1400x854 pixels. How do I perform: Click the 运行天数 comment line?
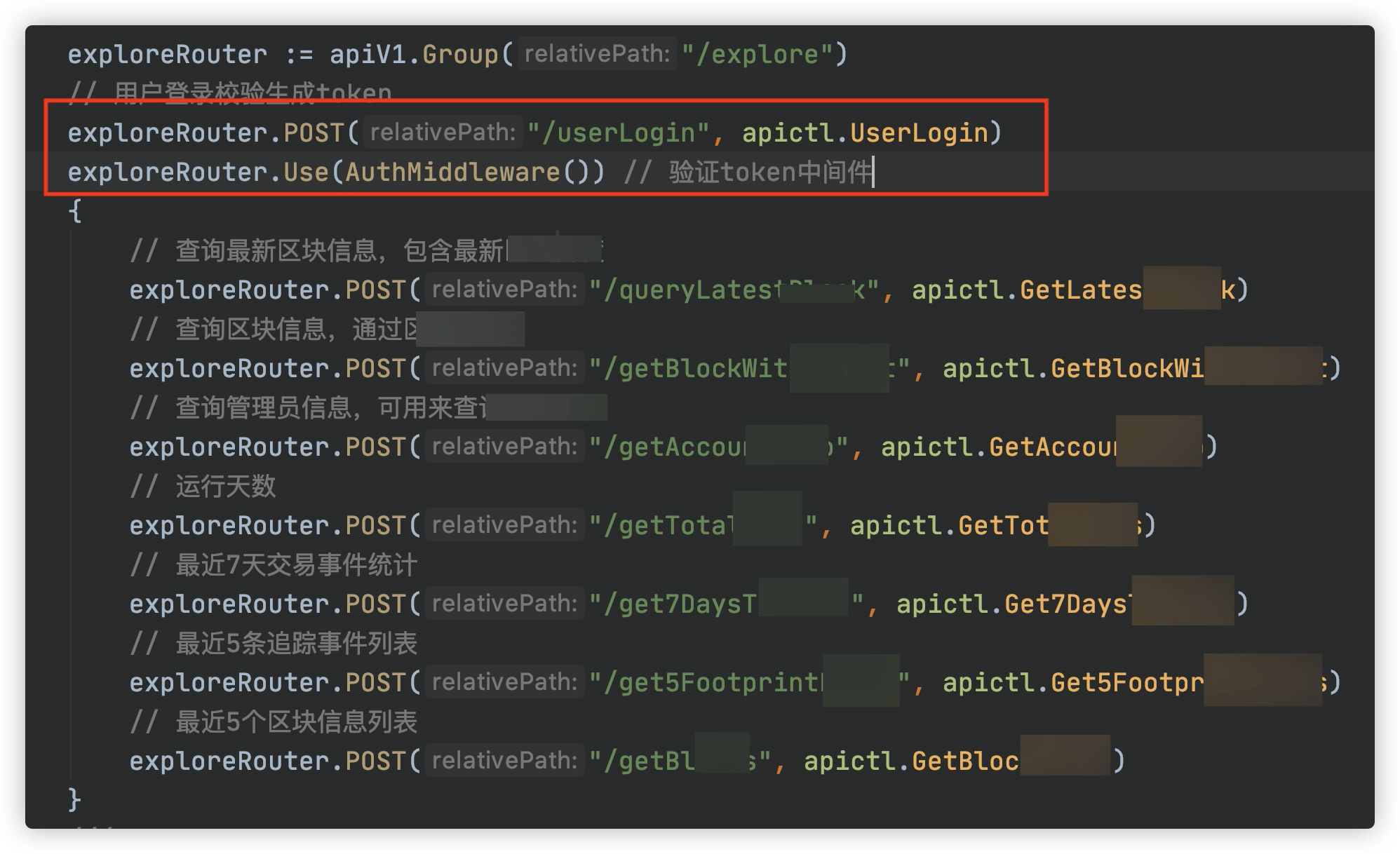point(224,487)
